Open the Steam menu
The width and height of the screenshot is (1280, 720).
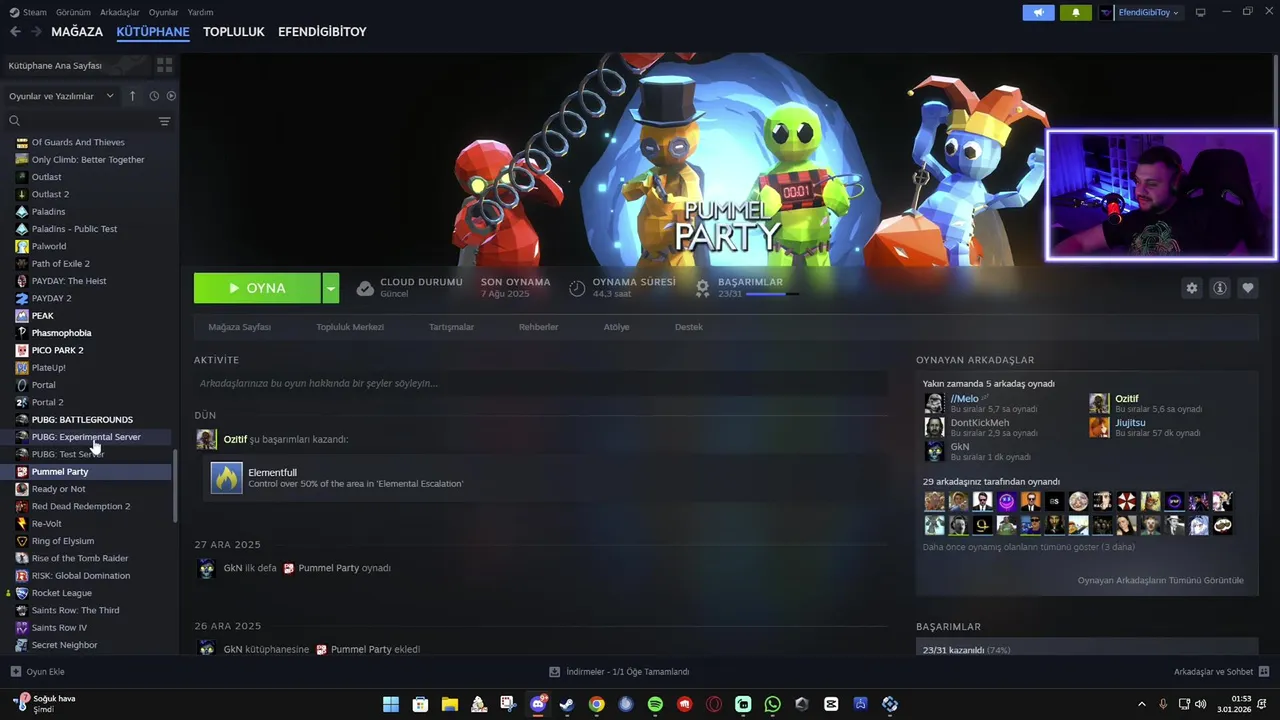click(29, 12)
